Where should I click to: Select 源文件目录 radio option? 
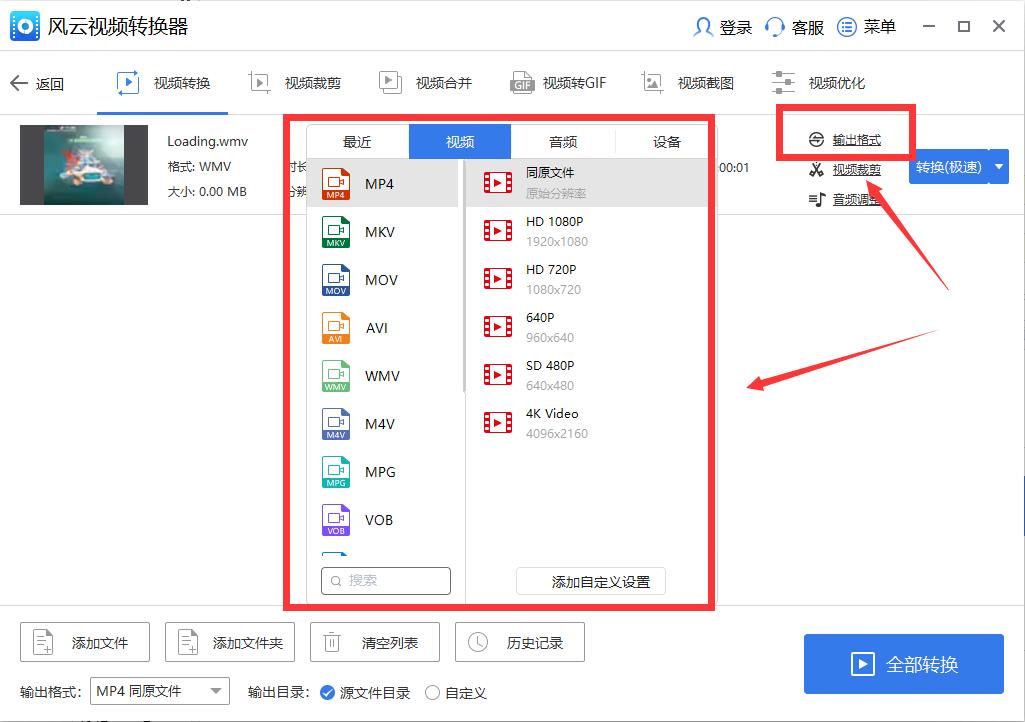tap(328, 693)
